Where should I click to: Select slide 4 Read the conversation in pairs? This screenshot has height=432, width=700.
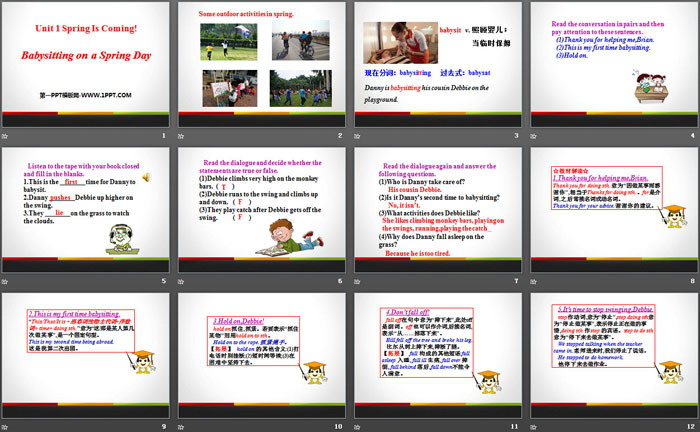pyautogui.click(x=614, y=65)
